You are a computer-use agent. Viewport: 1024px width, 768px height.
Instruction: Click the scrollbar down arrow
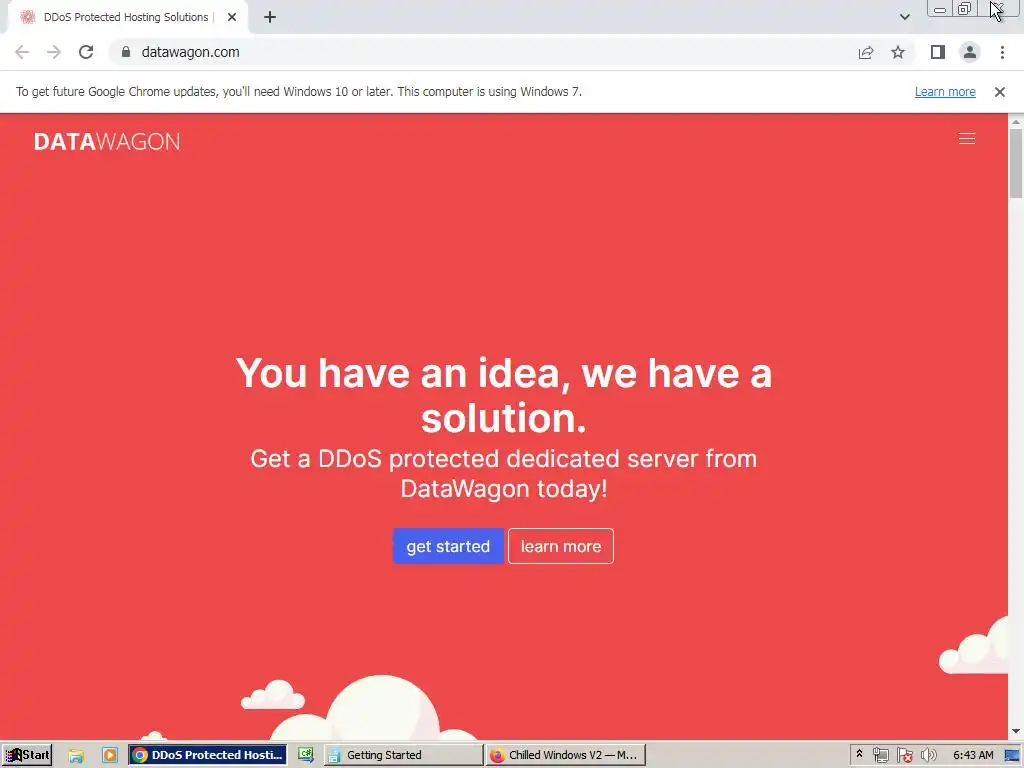pyautogui.click(x=1016, y=731)
